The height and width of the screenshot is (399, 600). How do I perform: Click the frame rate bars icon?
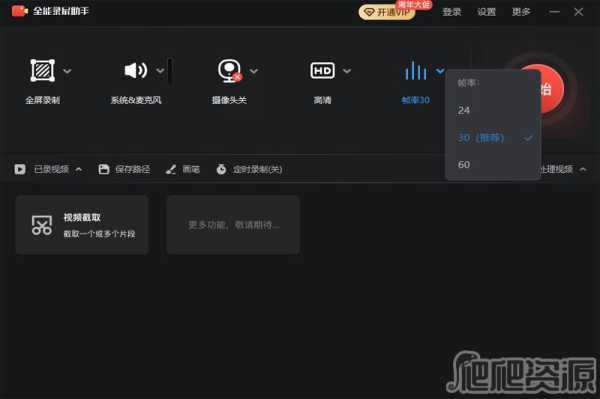pos(416,70)
